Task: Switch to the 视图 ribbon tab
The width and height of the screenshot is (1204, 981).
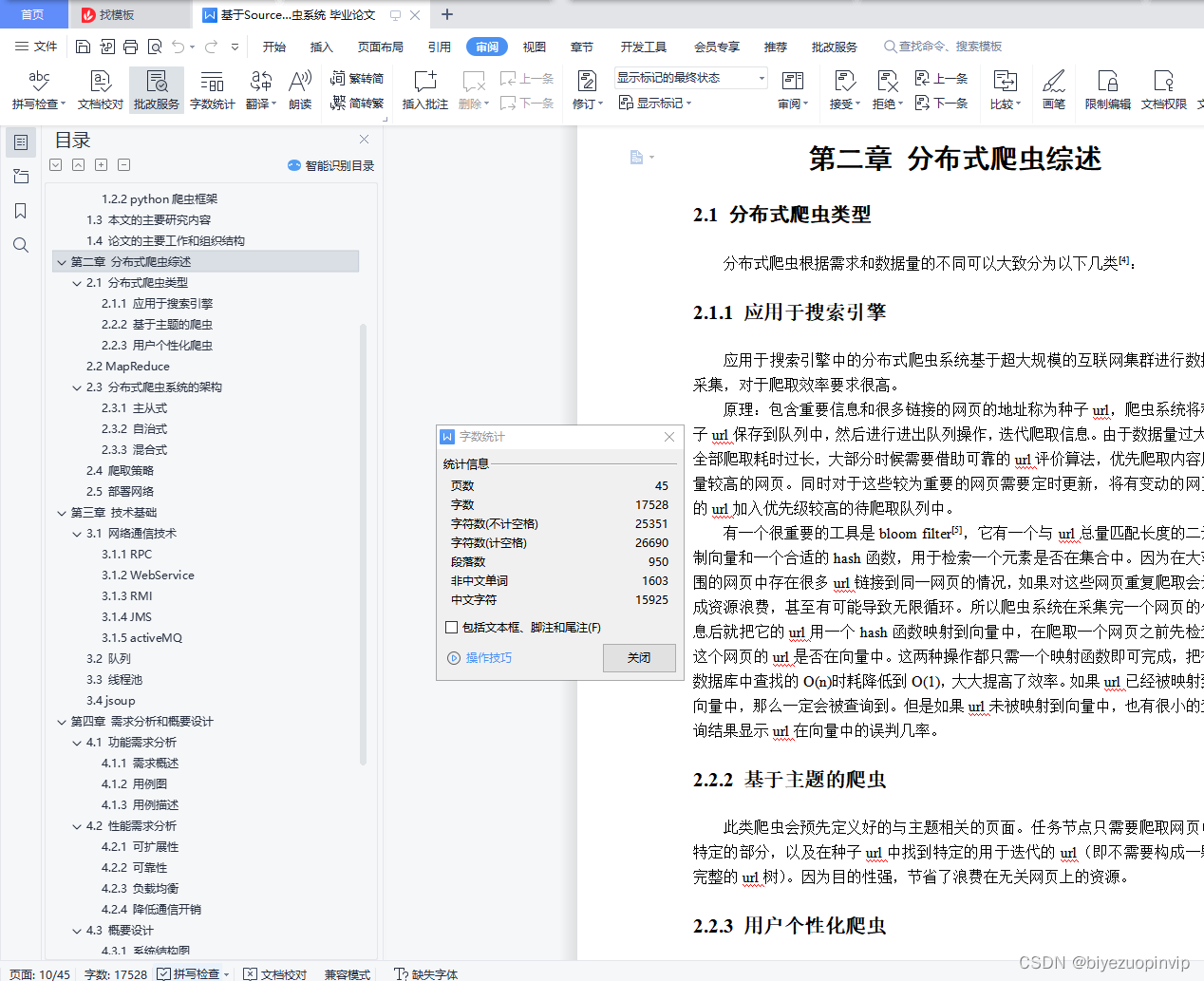Action: point(535,46)
